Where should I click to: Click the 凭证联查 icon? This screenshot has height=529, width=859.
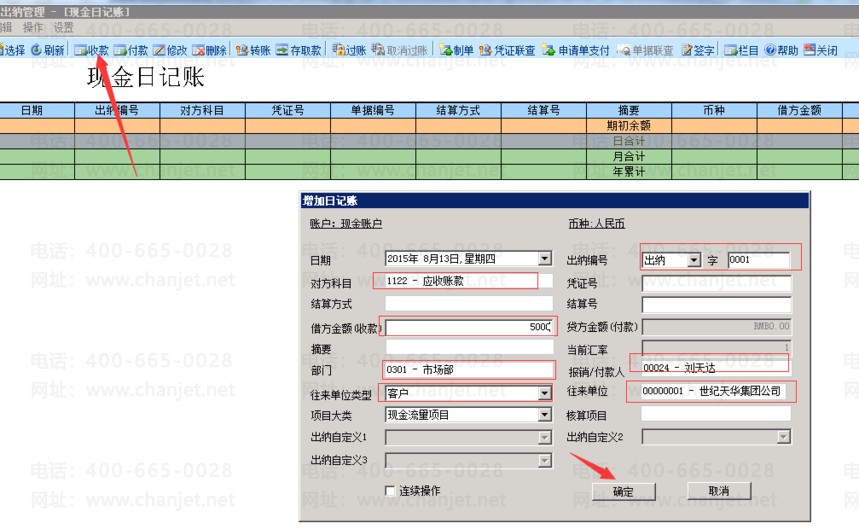click(x=485, y=50)
